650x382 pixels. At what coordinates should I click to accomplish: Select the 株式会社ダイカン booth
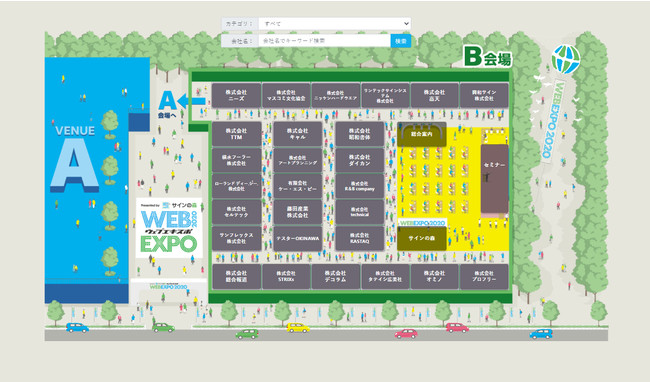[359, 160]
